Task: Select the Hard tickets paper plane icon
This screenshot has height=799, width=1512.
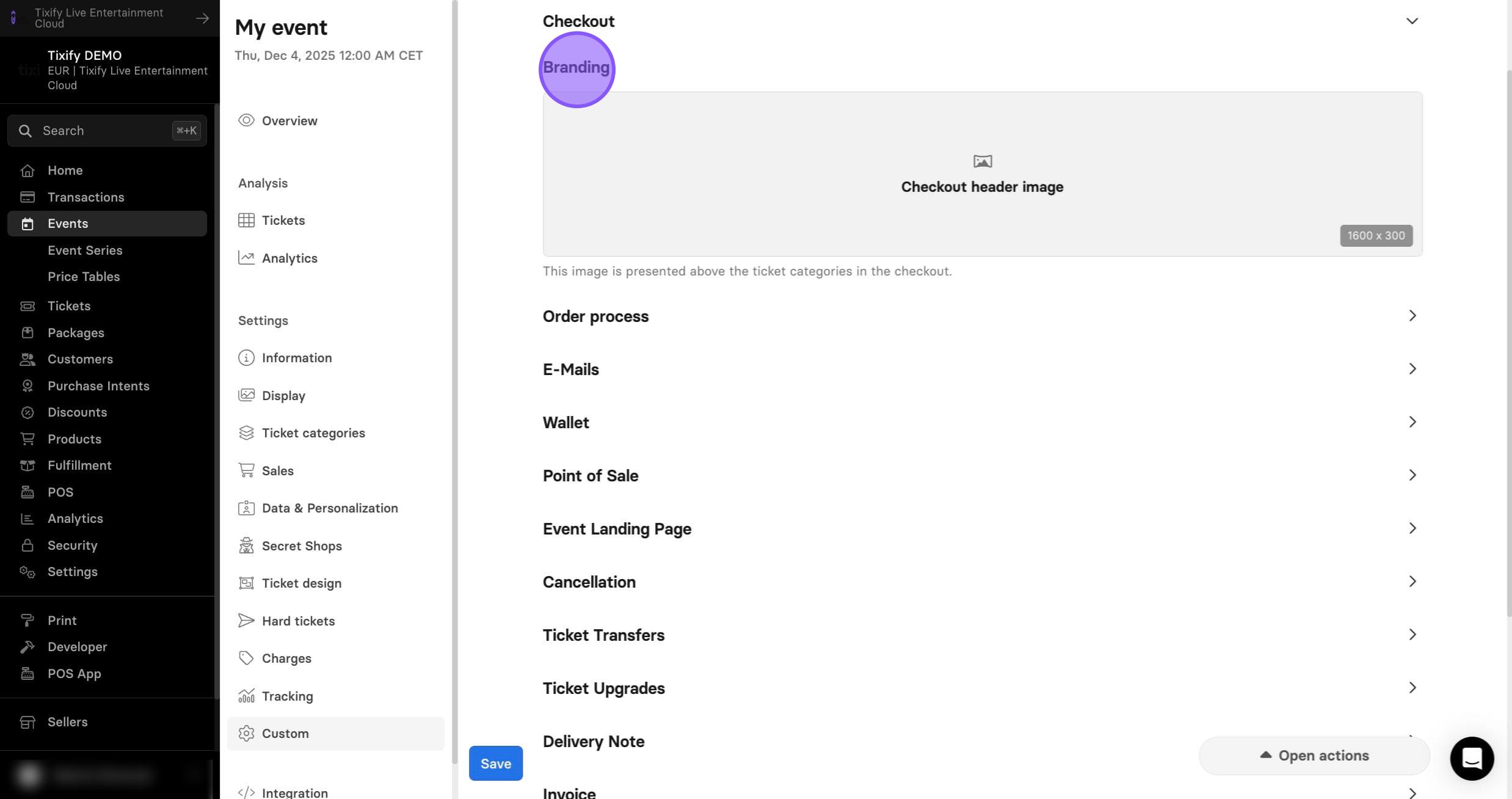Action: click(246, 621)
